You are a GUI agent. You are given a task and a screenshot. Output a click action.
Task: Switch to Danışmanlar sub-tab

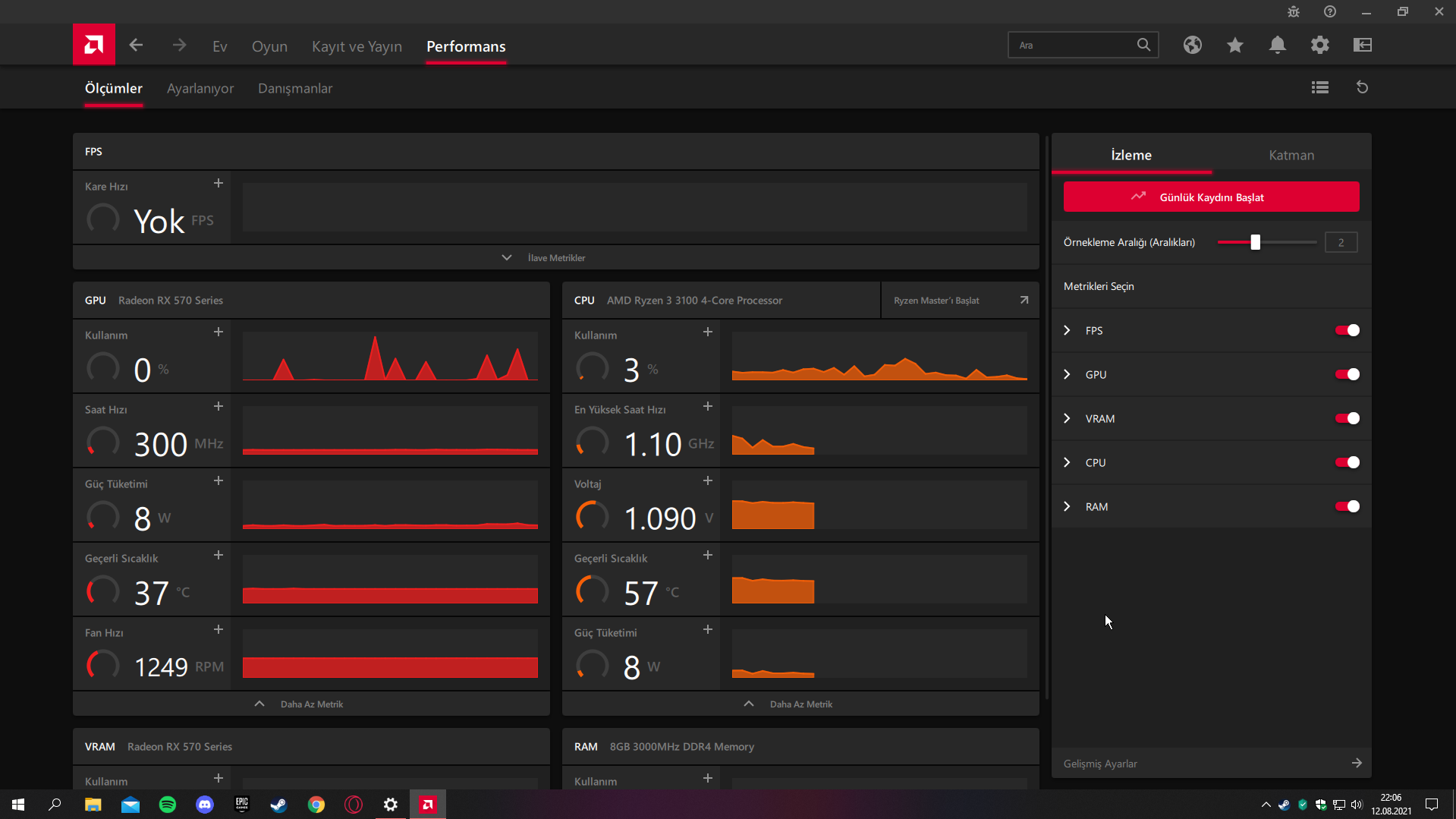click(x=295, y=88)
